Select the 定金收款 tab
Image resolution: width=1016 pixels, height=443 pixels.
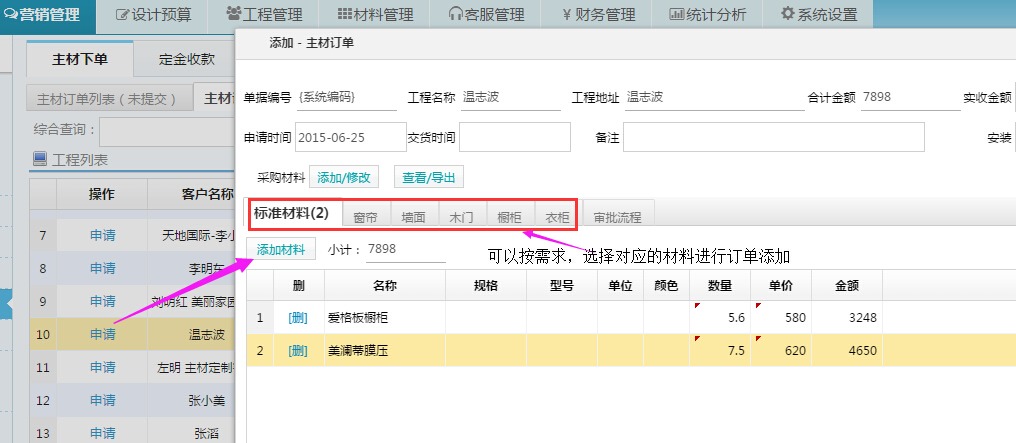[x=187, y=59]
